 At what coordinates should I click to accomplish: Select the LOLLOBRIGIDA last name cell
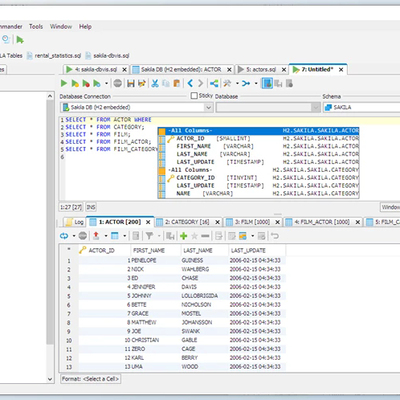tap(205, 296)
